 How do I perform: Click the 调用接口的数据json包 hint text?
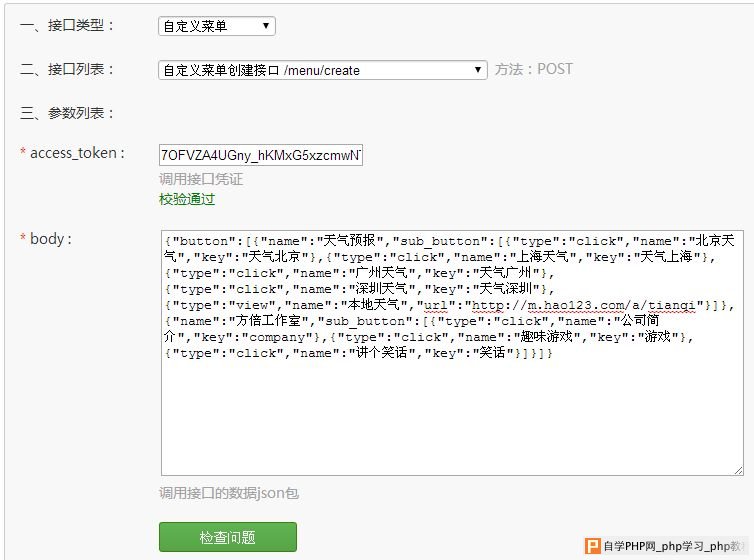(x=229, y=493)
